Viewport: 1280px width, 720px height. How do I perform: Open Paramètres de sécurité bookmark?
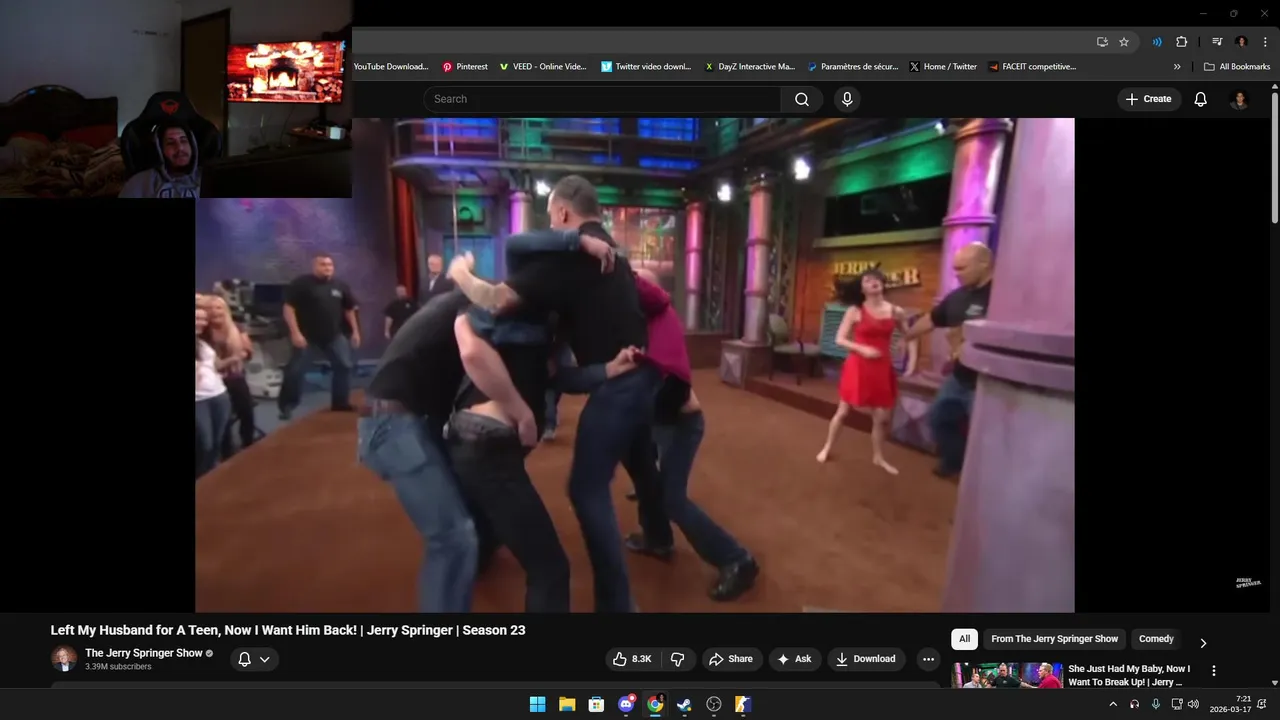click(x=853, y=67)
